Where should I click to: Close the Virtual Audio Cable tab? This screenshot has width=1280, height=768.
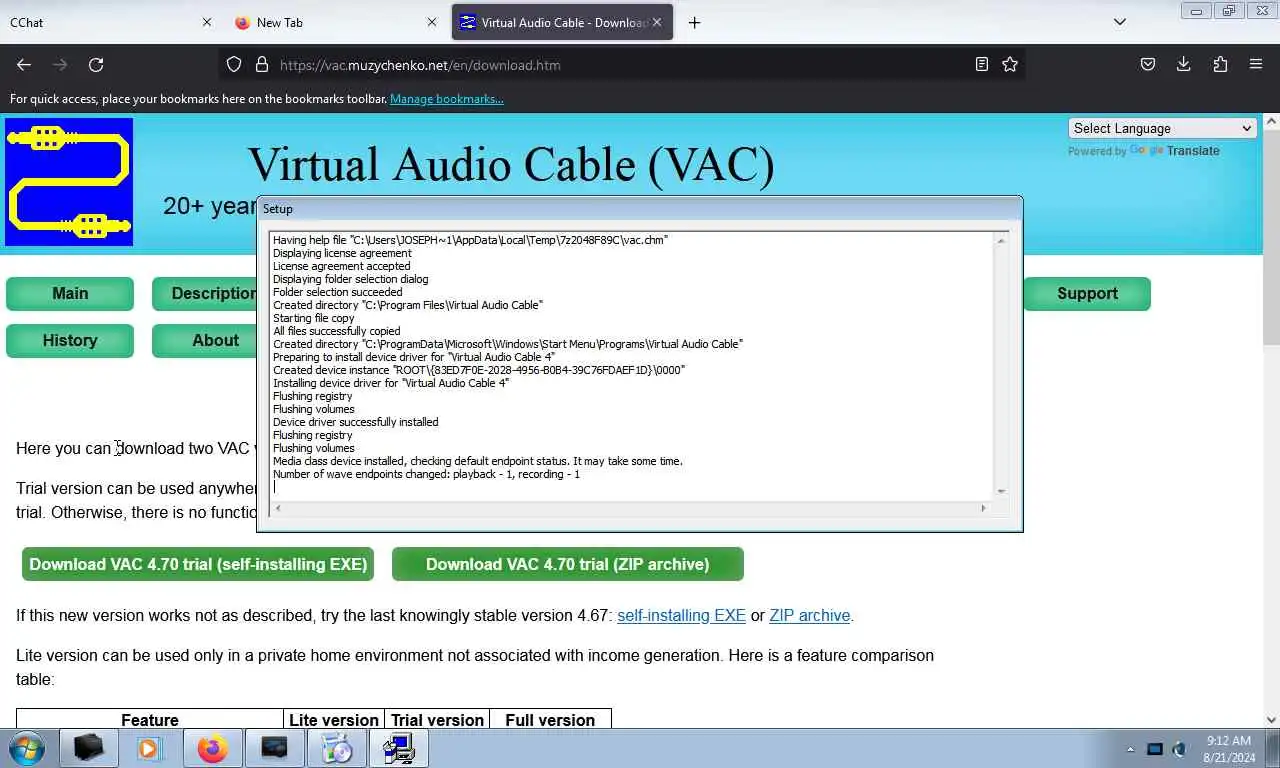click(x=657, y=22)
